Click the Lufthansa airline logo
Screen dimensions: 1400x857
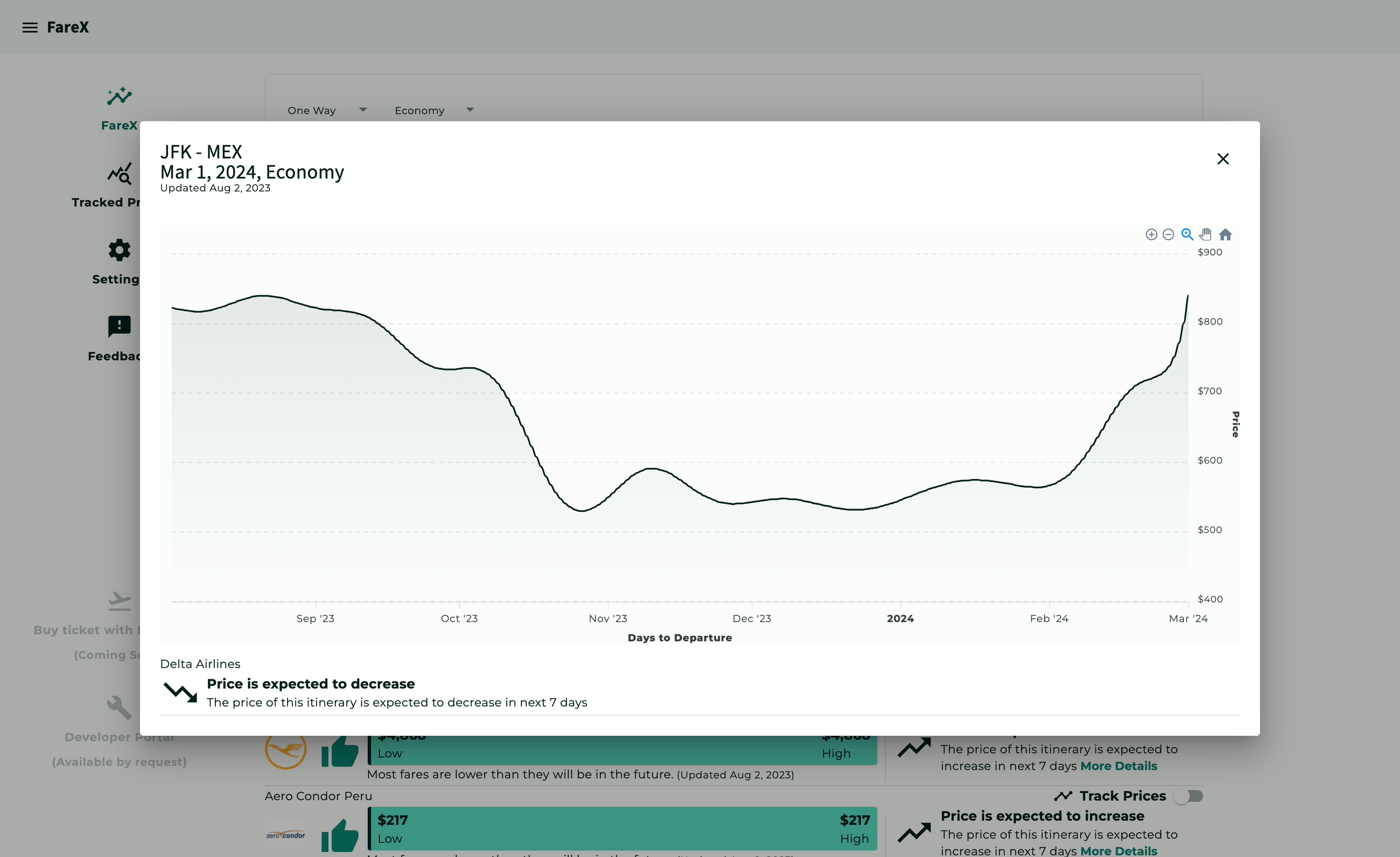(x=285, y=750)
